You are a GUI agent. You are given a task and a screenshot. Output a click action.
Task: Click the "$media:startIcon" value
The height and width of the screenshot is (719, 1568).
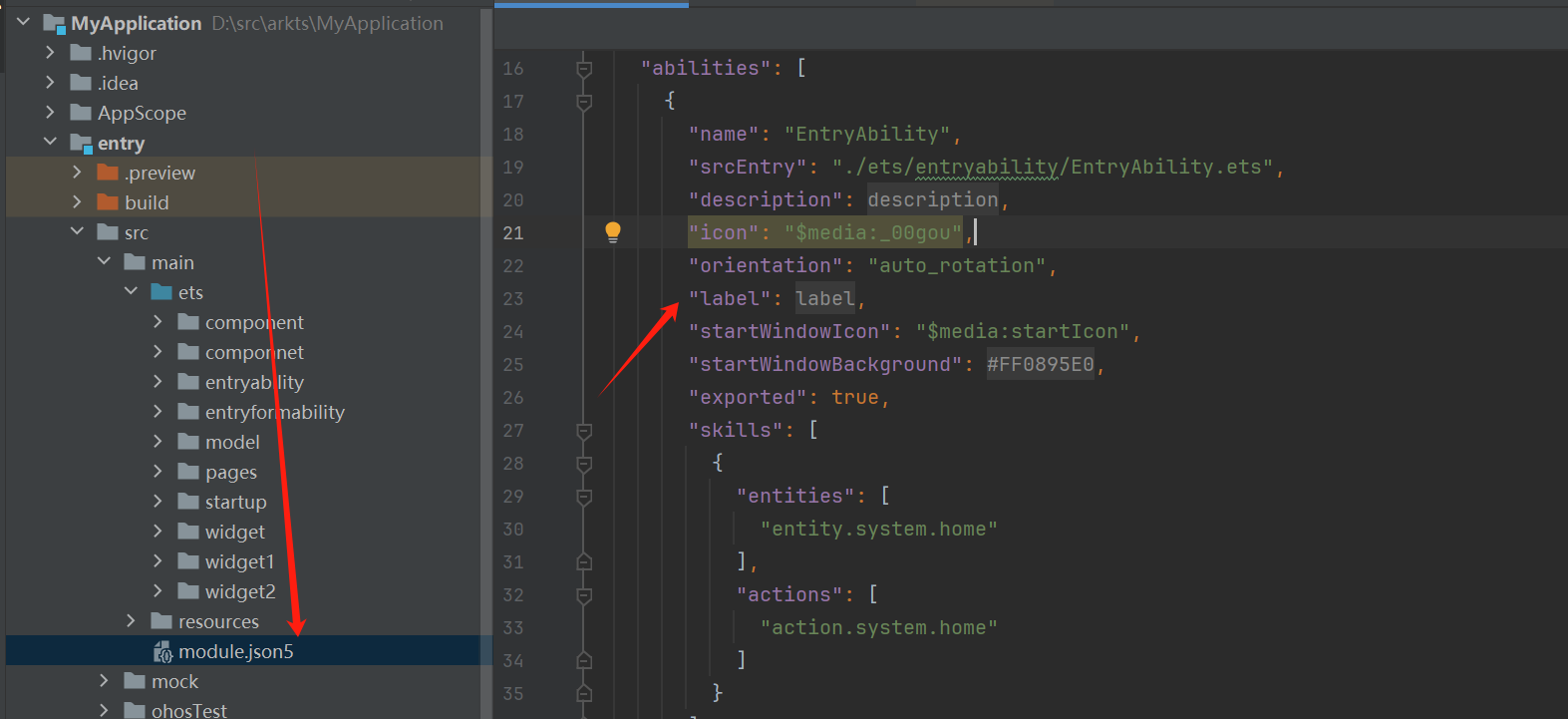[x=1023, y=331]
